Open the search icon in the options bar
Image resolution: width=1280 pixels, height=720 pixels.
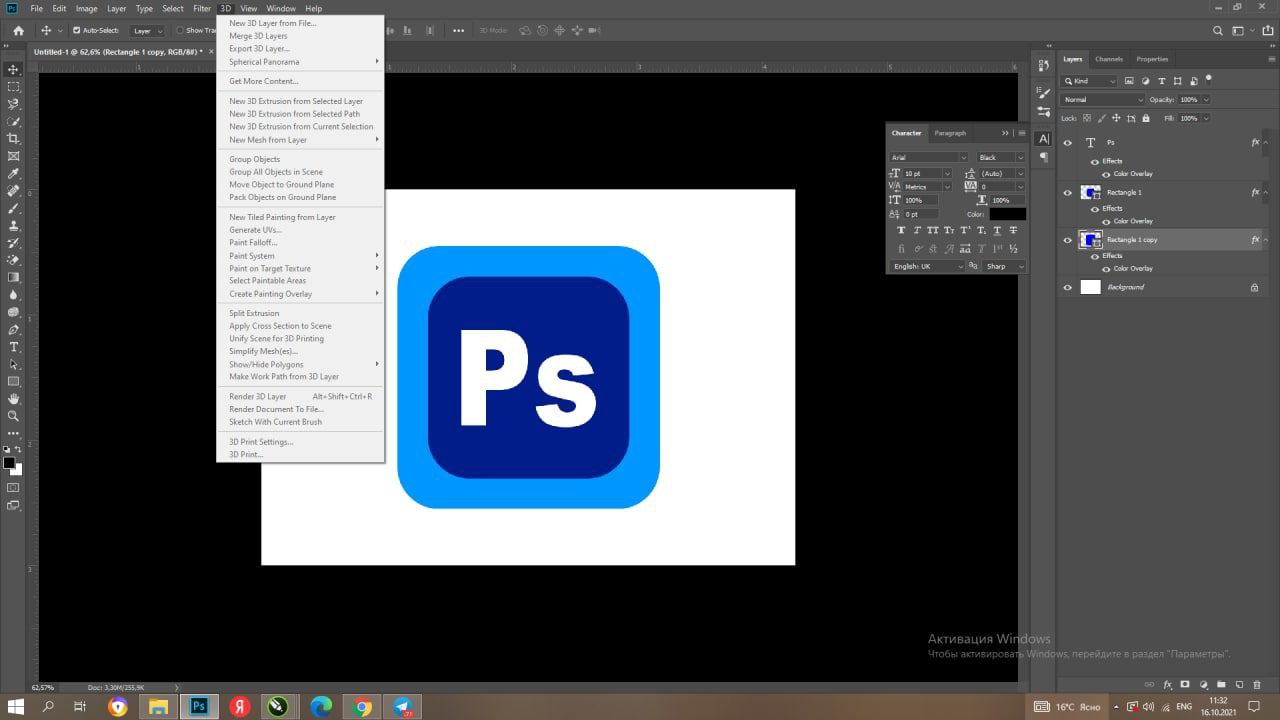pyautogui.click(x=1216, y=31)
